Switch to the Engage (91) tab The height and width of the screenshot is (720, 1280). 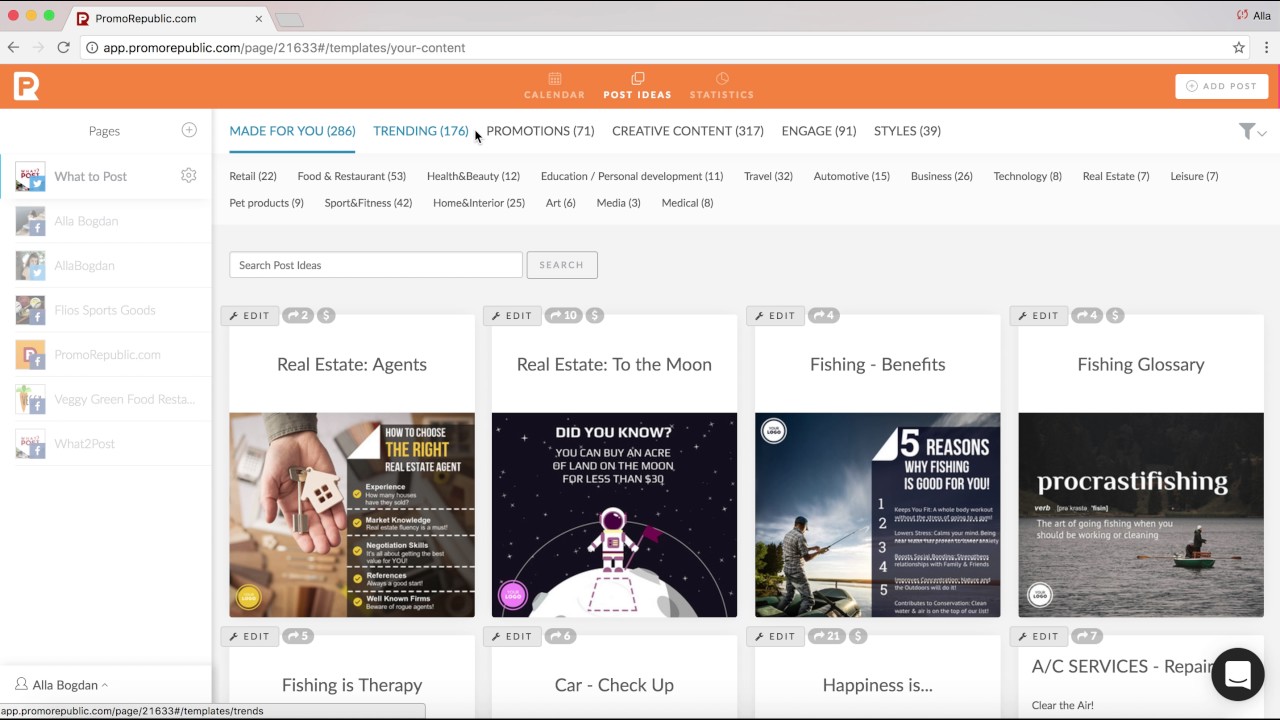coord(819,131)
